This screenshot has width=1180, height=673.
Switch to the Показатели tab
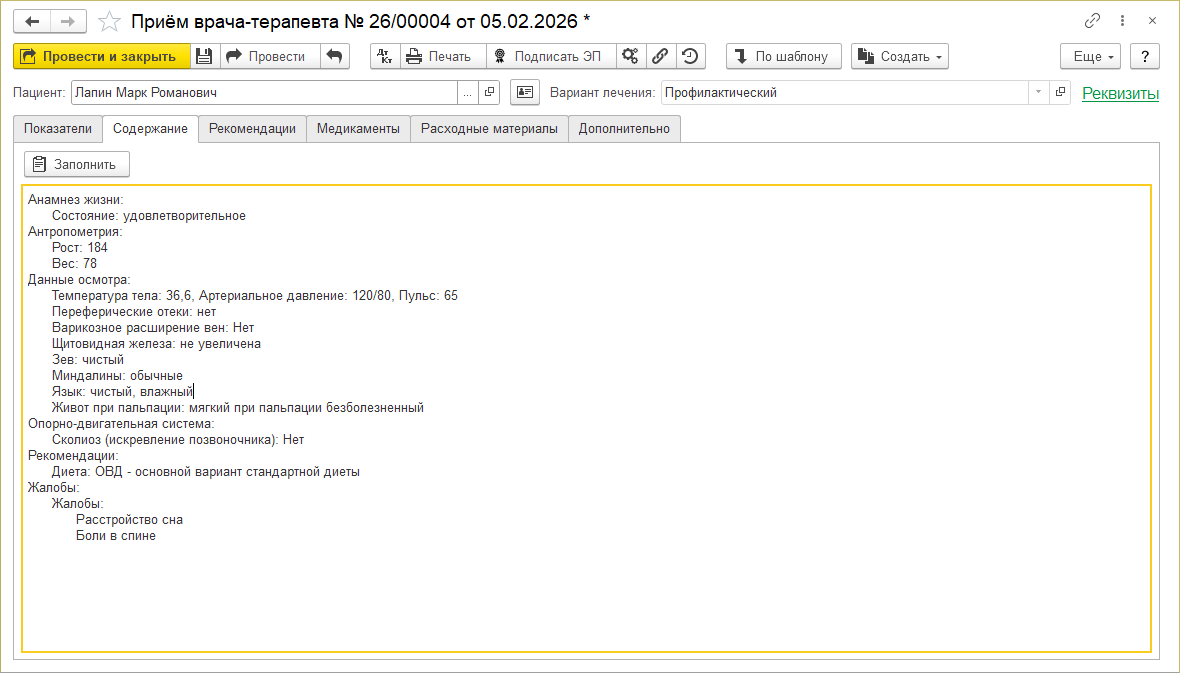tap(58, 129)
